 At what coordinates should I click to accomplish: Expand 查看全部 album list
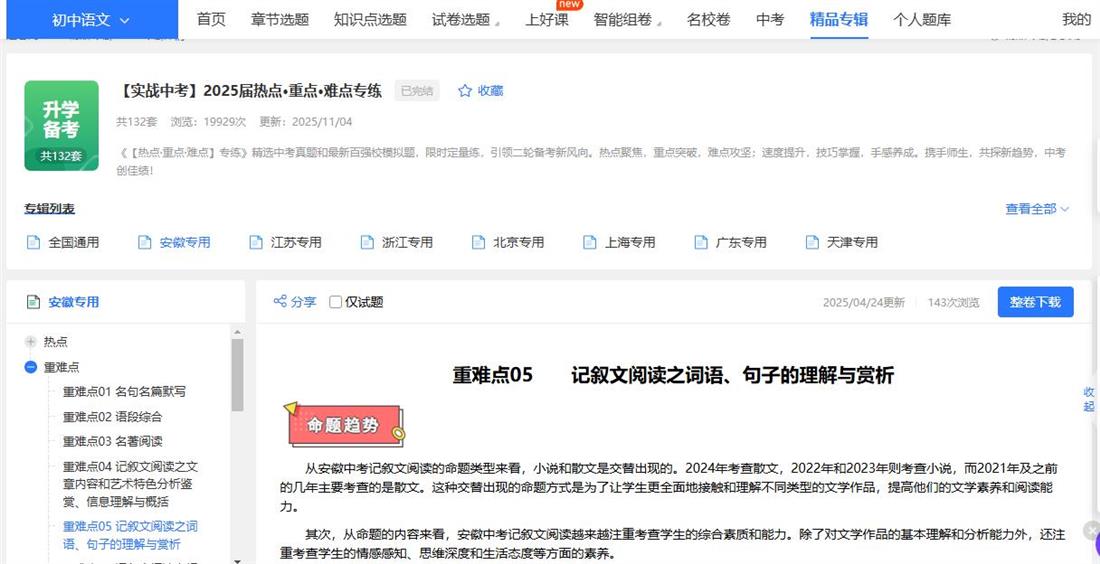click(1037, 208)
